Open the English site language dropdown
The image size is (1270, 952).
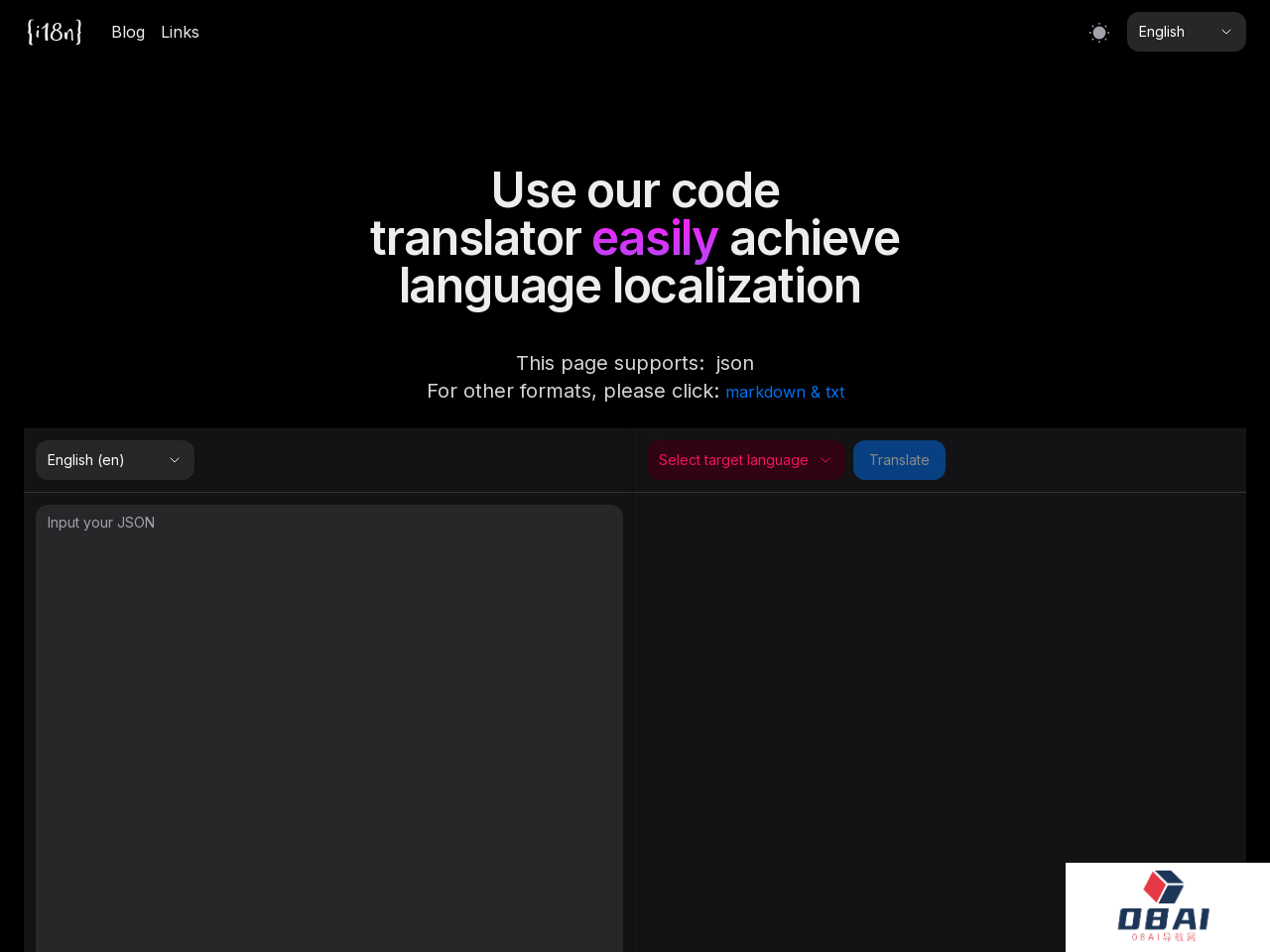point(1187,32)
